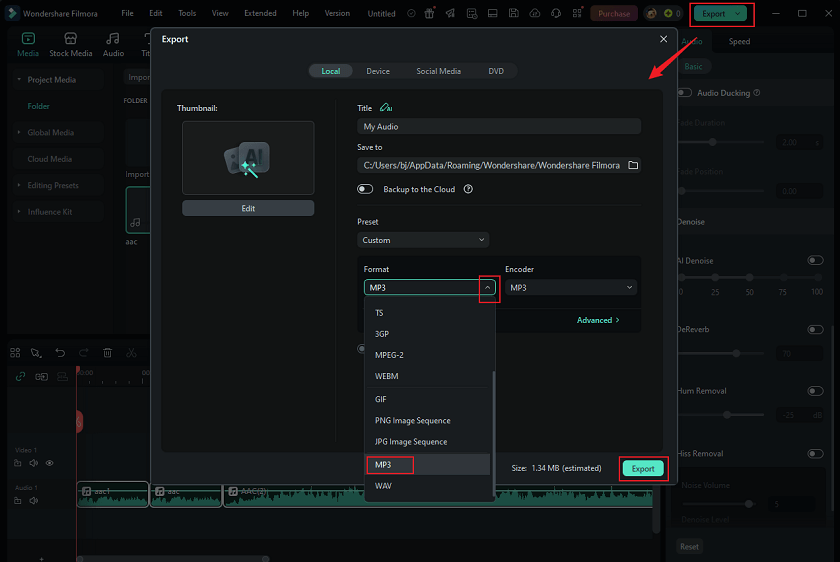Open the Preset Custom dropdown
This screenshot has height=562, width=840.
coord(423,240)
